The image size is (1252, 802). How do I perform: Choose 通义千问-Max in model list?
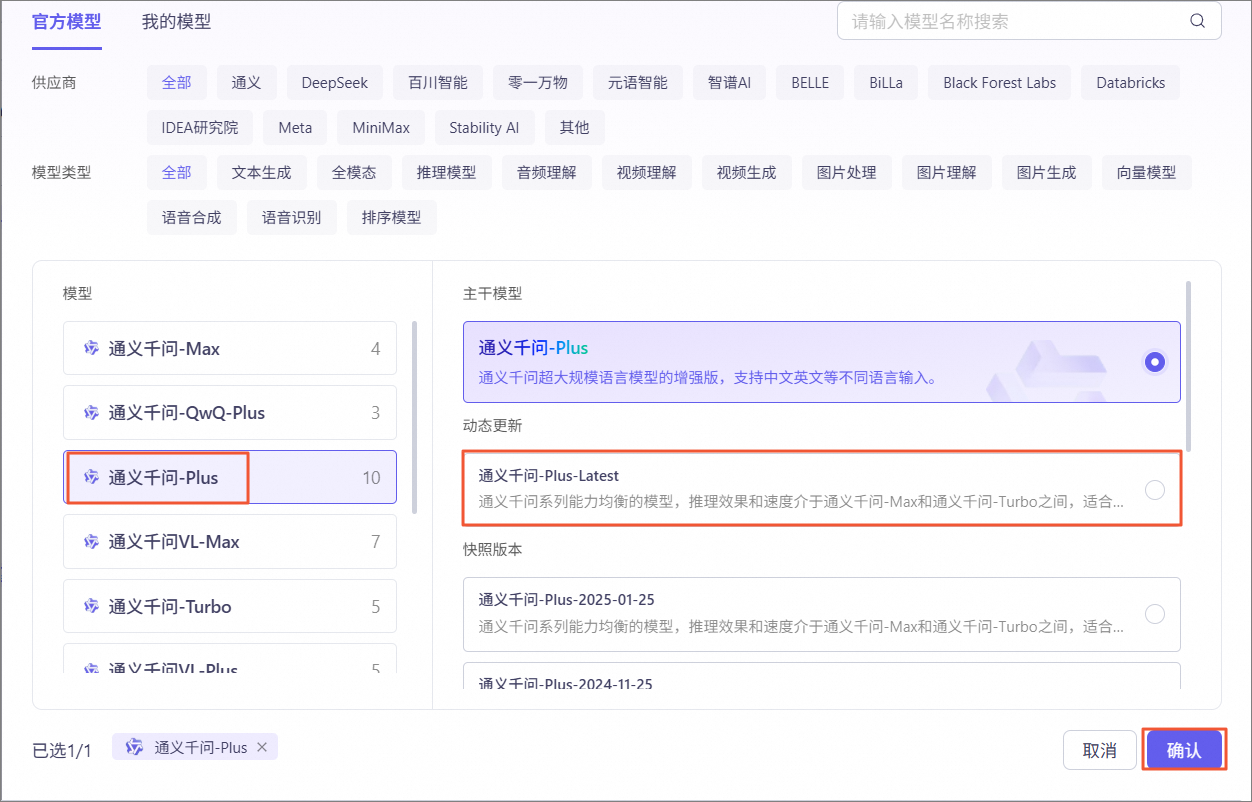(x=230, y=349)
